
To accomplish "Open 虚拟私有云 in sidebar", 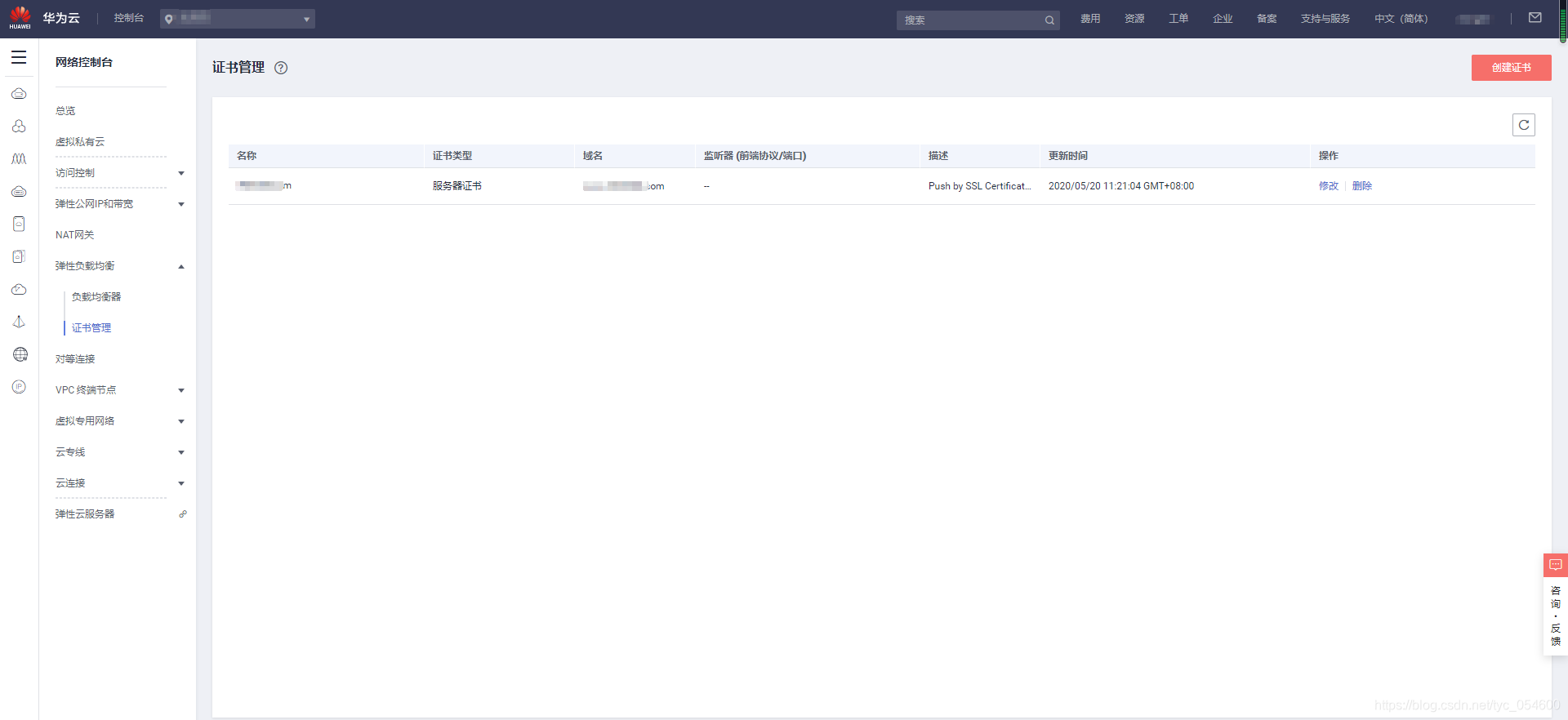I will click(x=80, y=142).
